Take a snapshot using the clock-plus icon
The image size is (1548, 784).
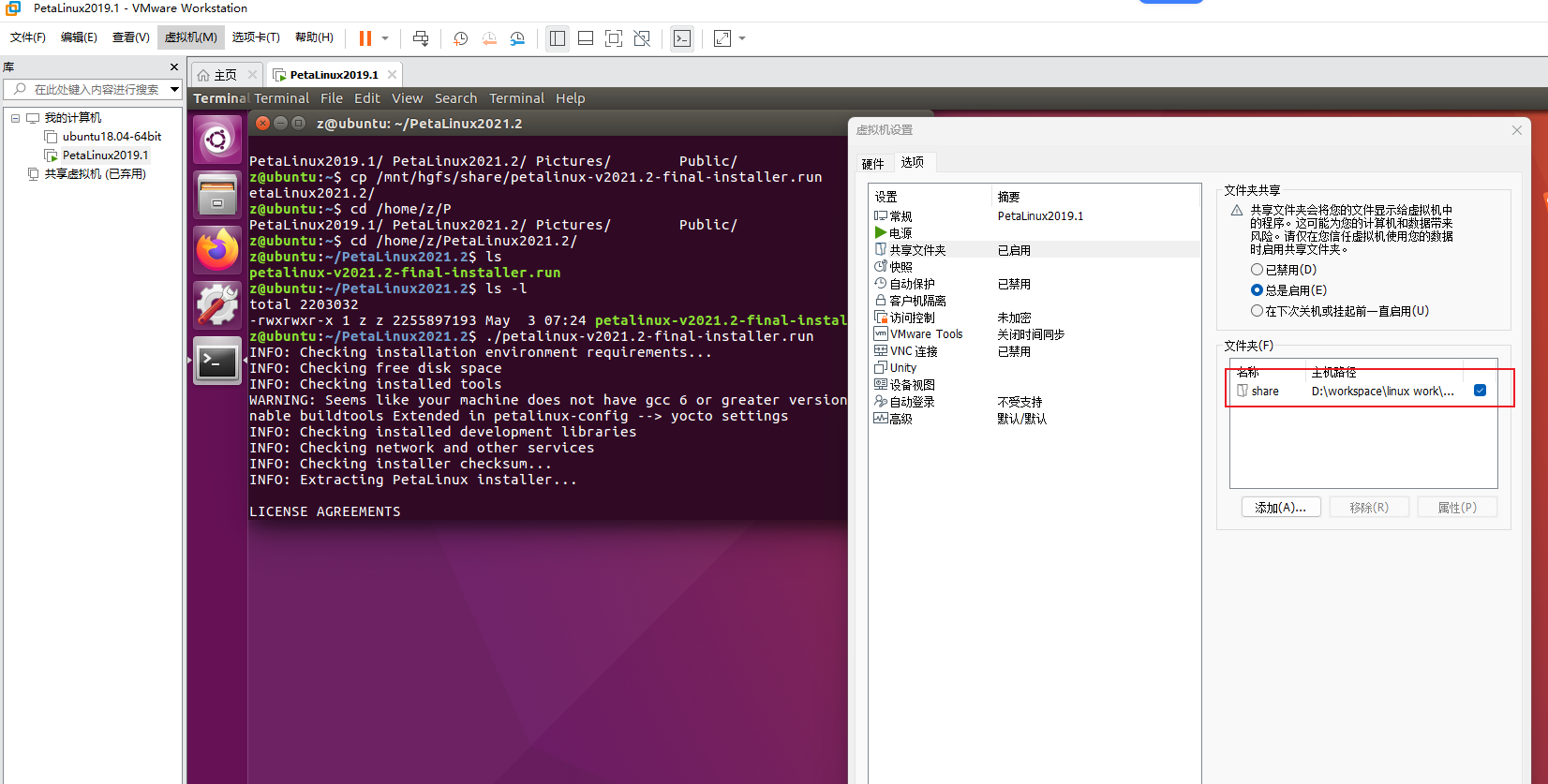pos(461,38)
